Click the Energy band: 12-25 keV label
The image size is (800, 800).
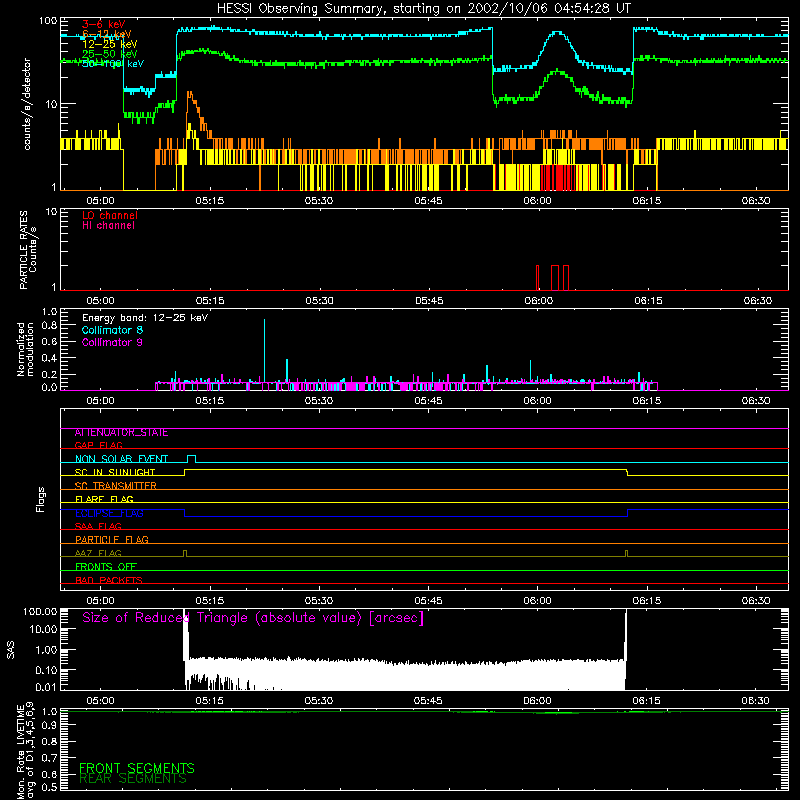coord(145,318)
